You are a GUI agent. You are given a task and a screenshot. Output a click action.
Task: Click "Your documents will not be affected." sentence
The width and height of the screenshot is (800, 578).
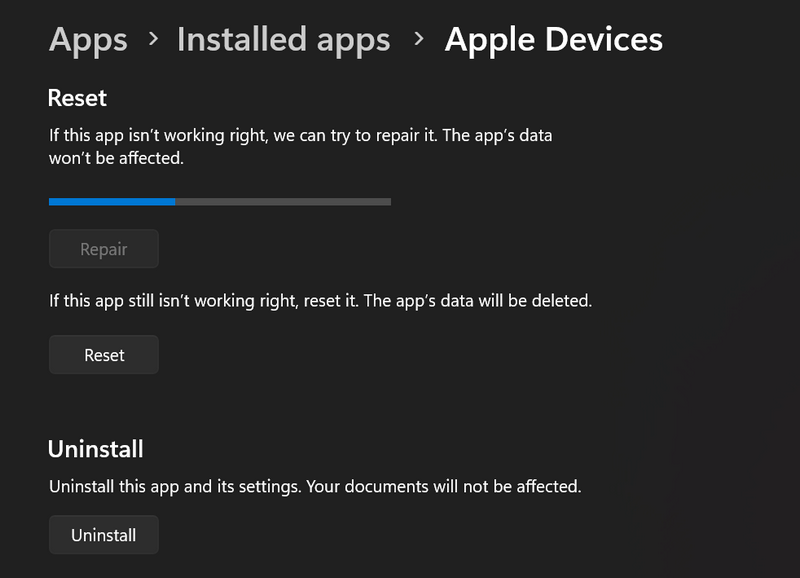tap(443, 487)
